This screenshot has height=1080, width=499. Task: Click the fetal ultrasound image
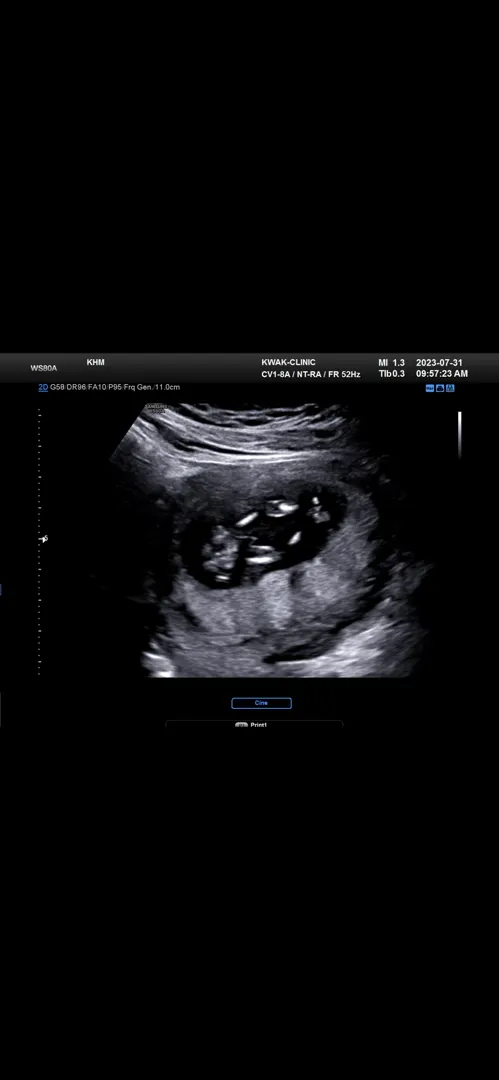(x=269, y=541)
